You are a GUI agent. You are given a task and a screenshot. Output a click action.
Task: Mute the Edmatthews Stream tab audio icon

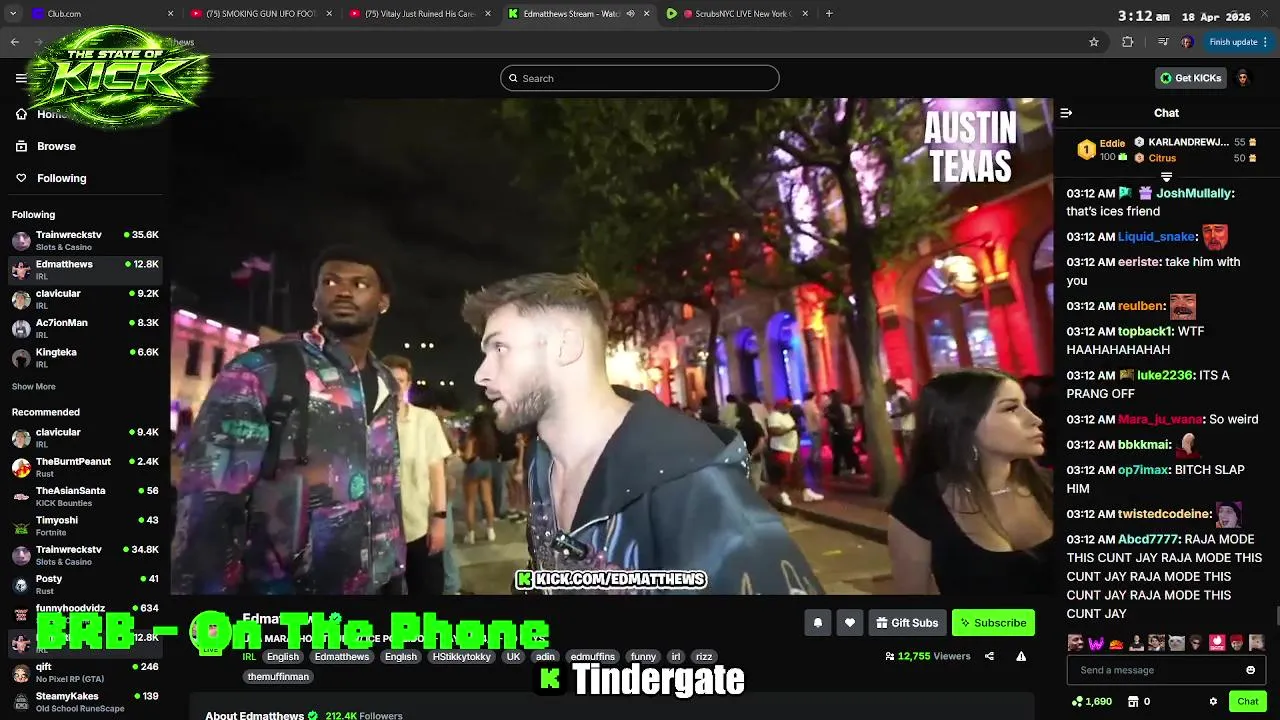631,14
